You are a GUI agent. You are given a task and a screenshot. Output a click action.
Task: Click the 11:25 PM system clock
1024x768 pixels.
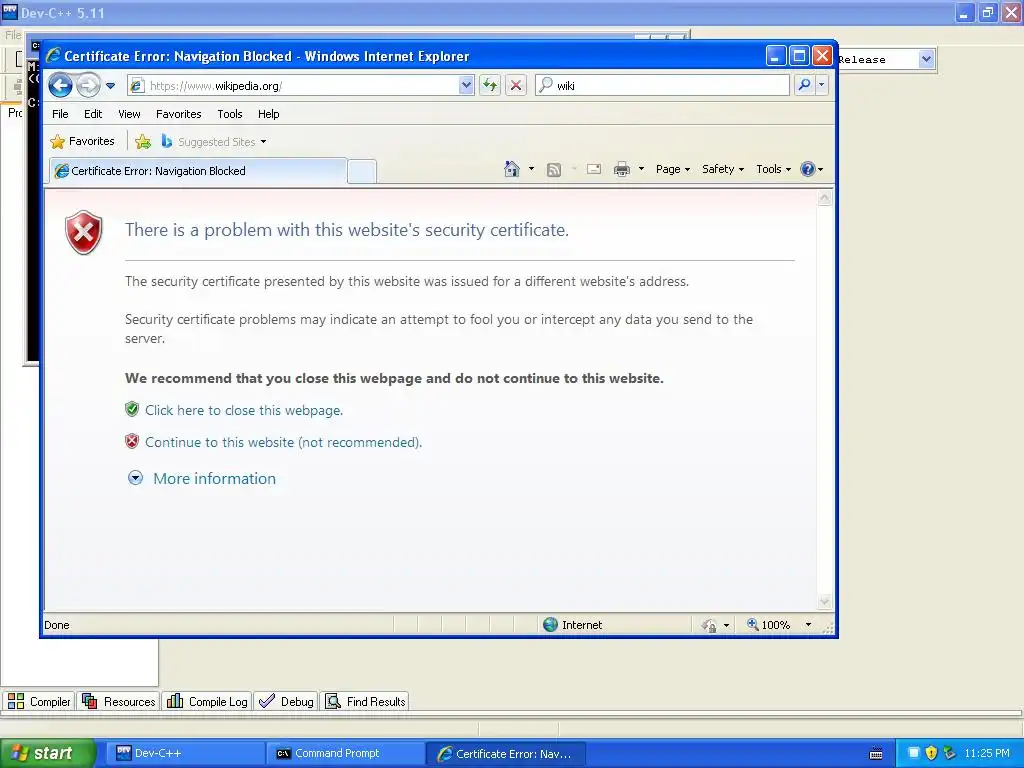(987, 753)
